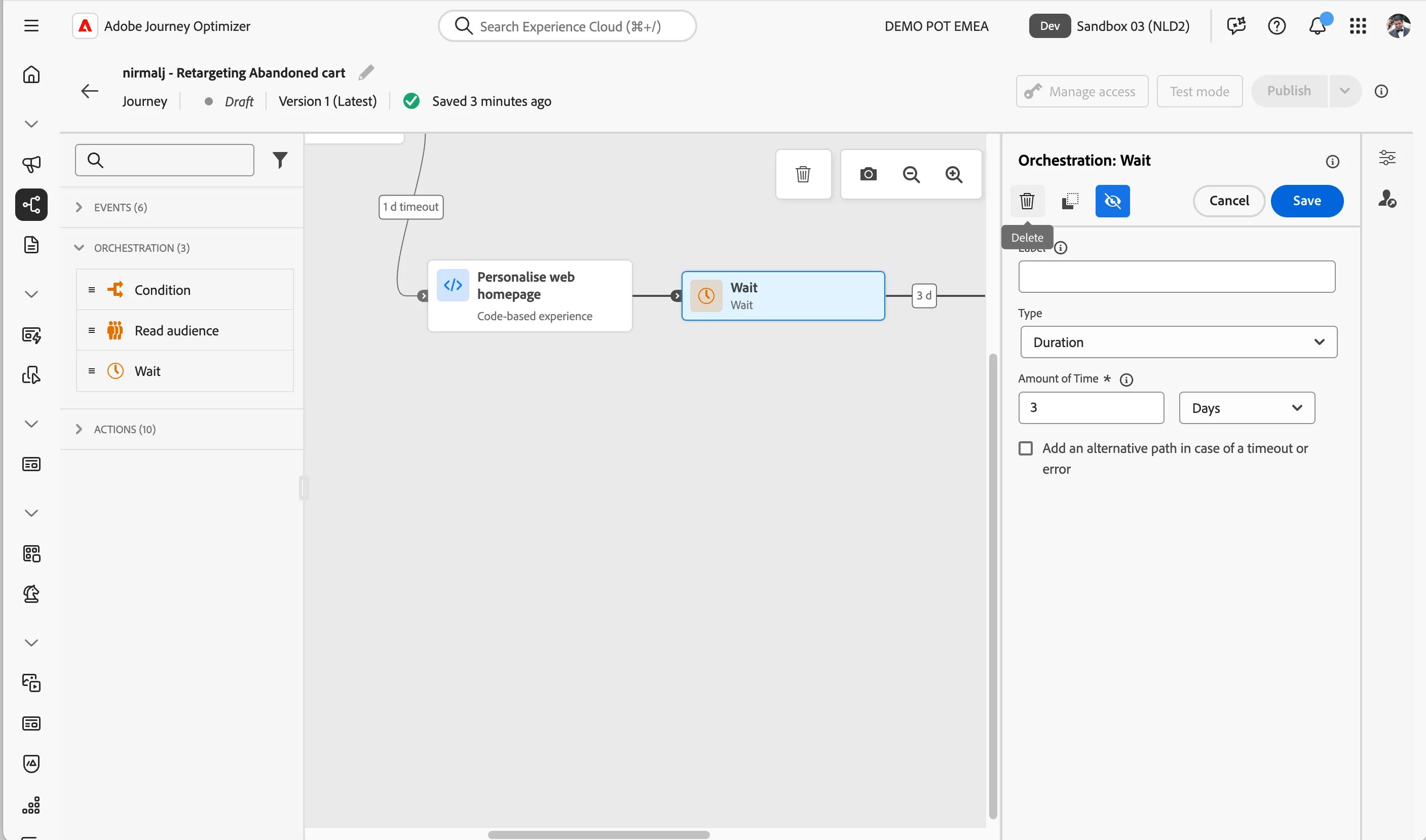This screenshot has width=1426, height=840.
Task: Open Campaigns megaphone icon in sidebar
Action: tap(31, 164)
